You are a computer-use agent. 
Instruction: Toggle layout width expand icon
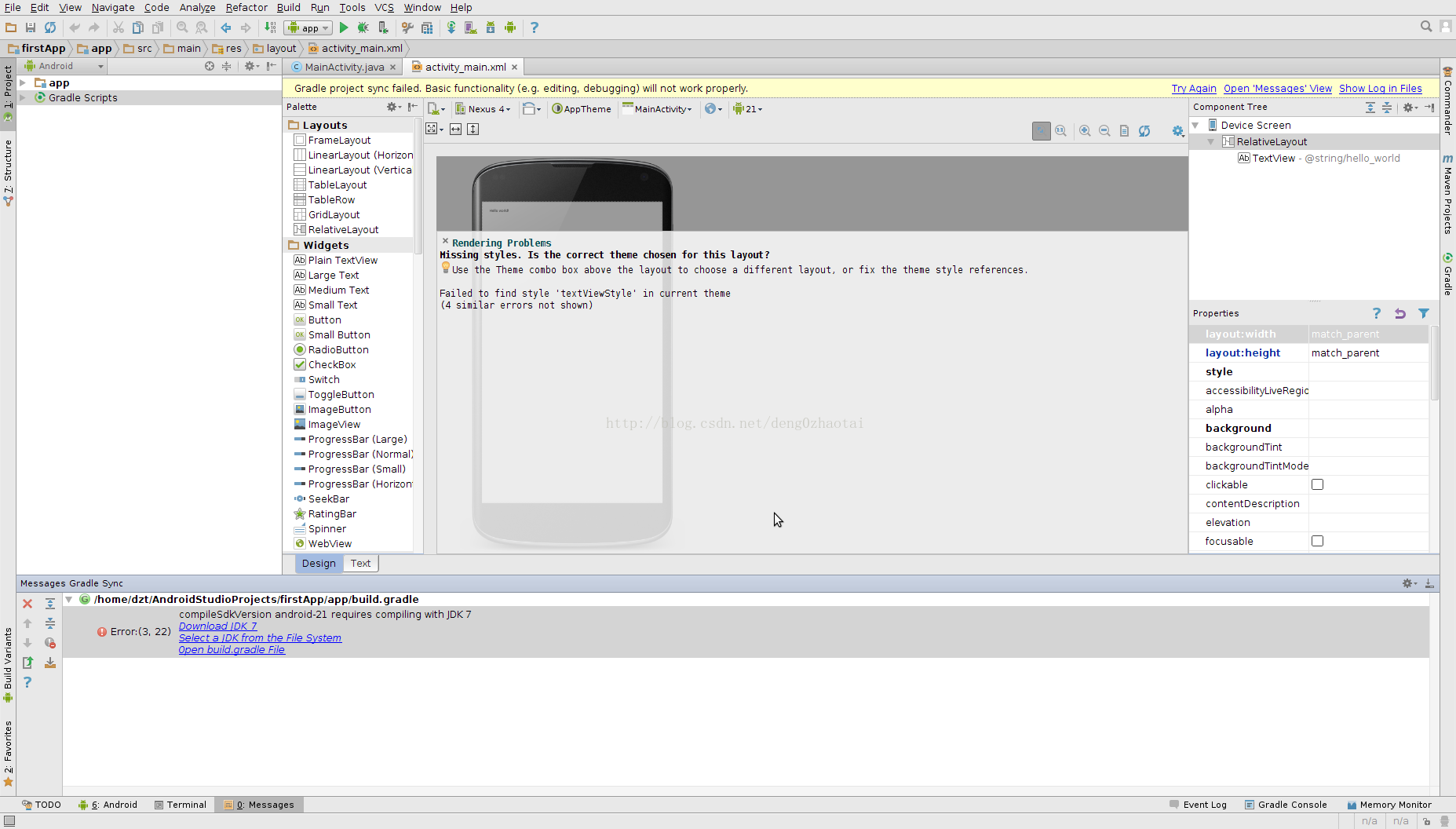(455, 129)
